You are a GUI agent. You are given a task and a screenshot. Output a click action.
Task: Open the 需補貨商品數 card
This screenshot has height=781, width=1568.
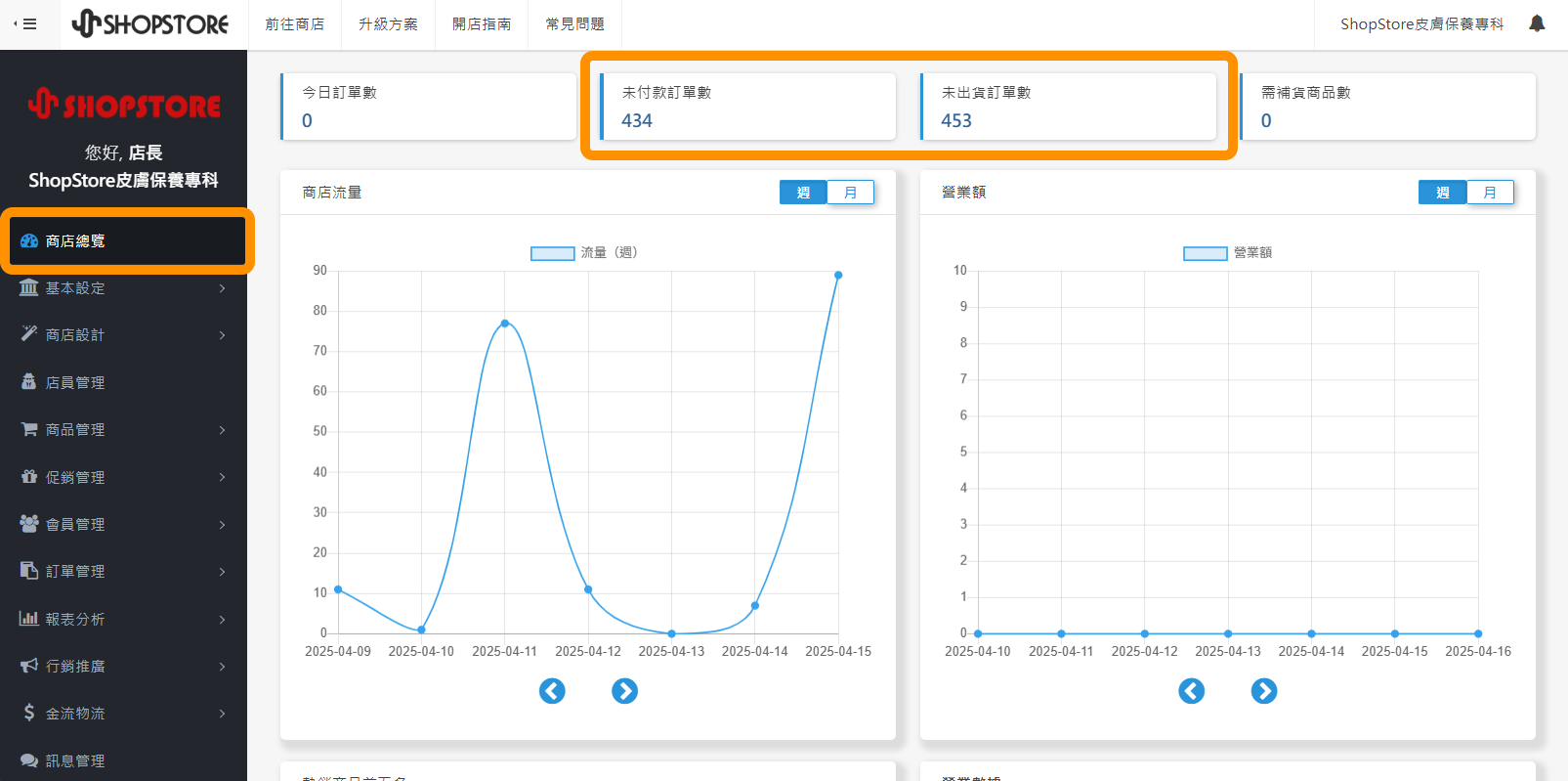point(1387,107)
